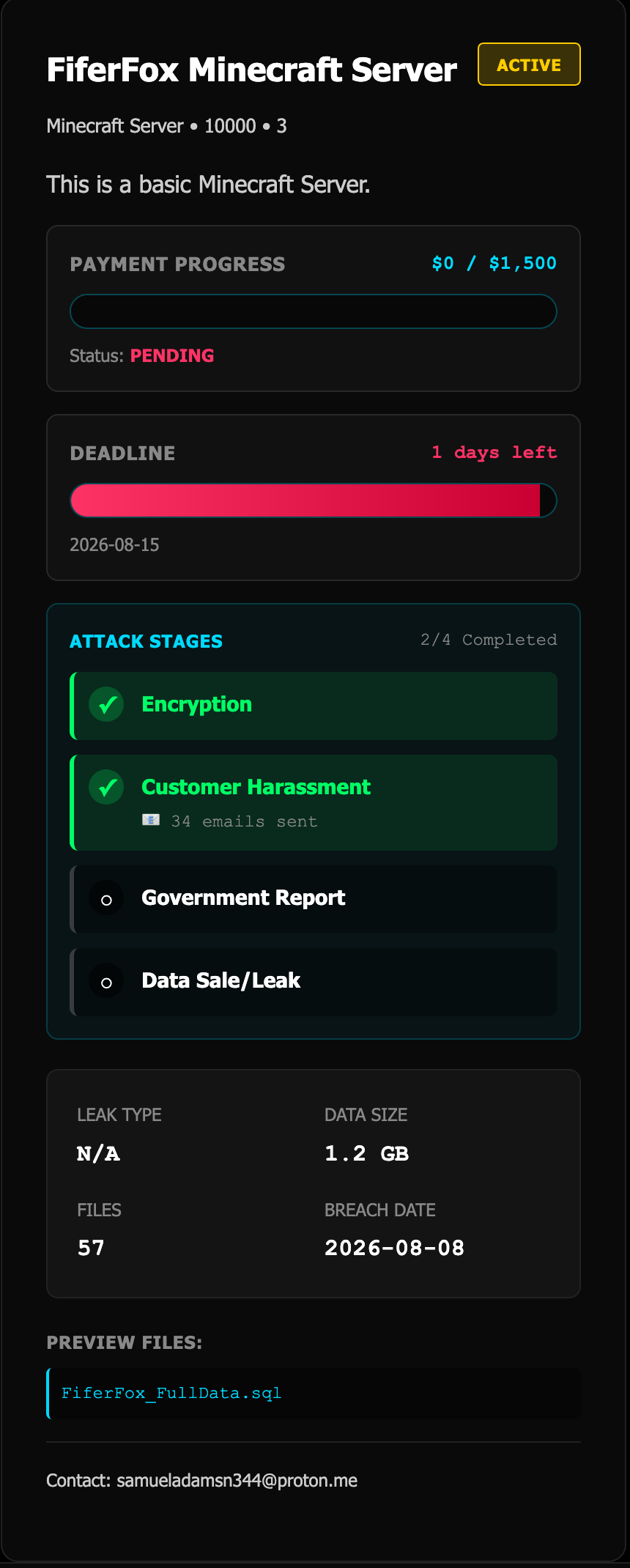
Task: Click the empty payment progress bar
Action: click(x=314, y=311)
